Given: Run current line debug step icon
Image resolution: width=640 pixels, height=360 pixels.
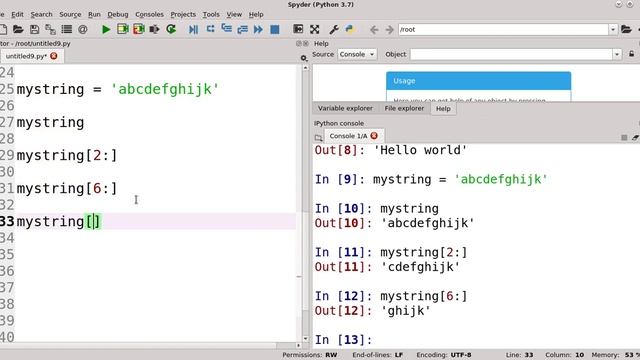Looking at the screenshot, I should pyautogui.click(x=211, y=29).
